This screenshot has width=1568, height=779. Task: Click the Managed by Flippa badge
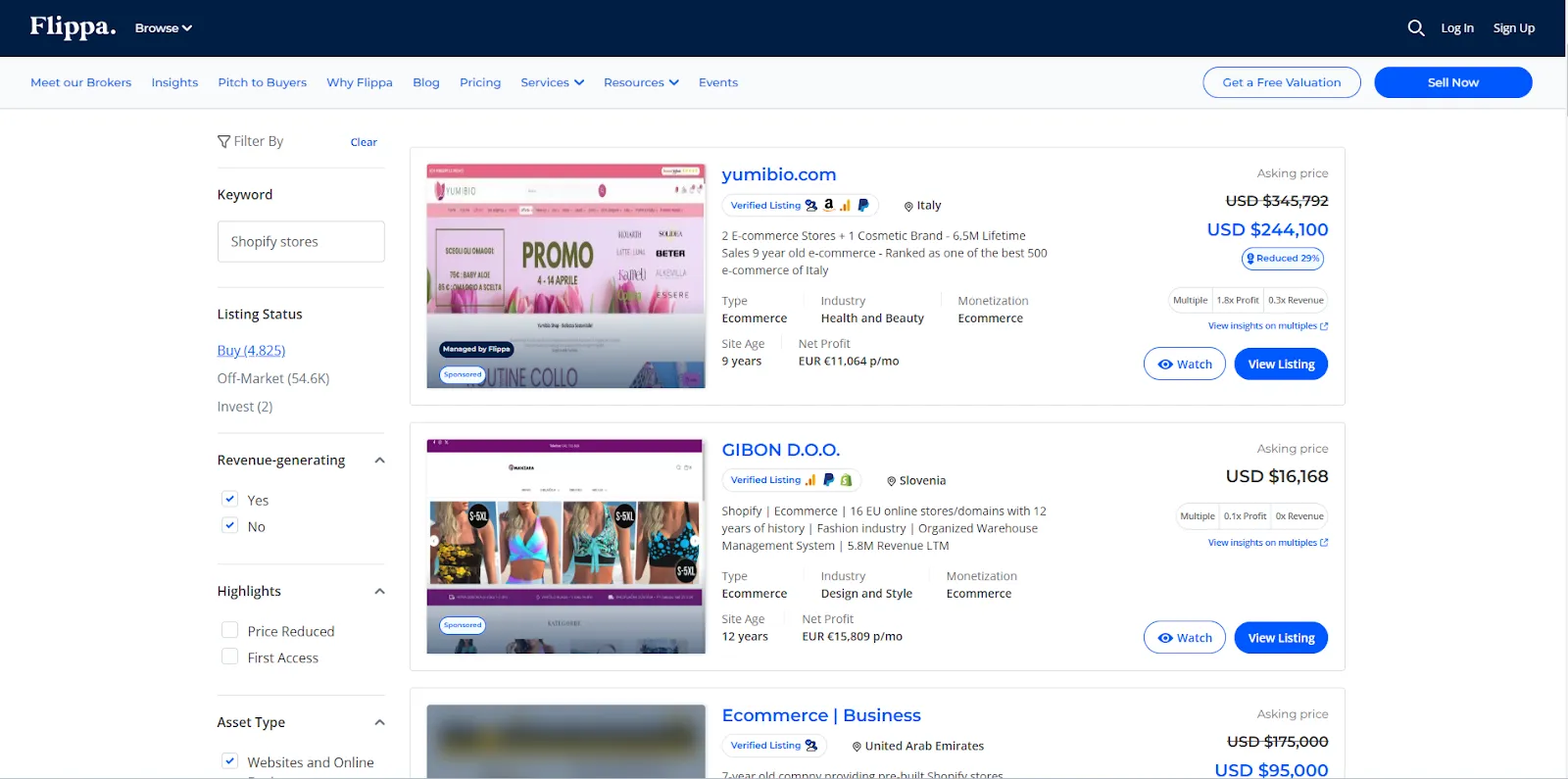click(x=476, y=349)
